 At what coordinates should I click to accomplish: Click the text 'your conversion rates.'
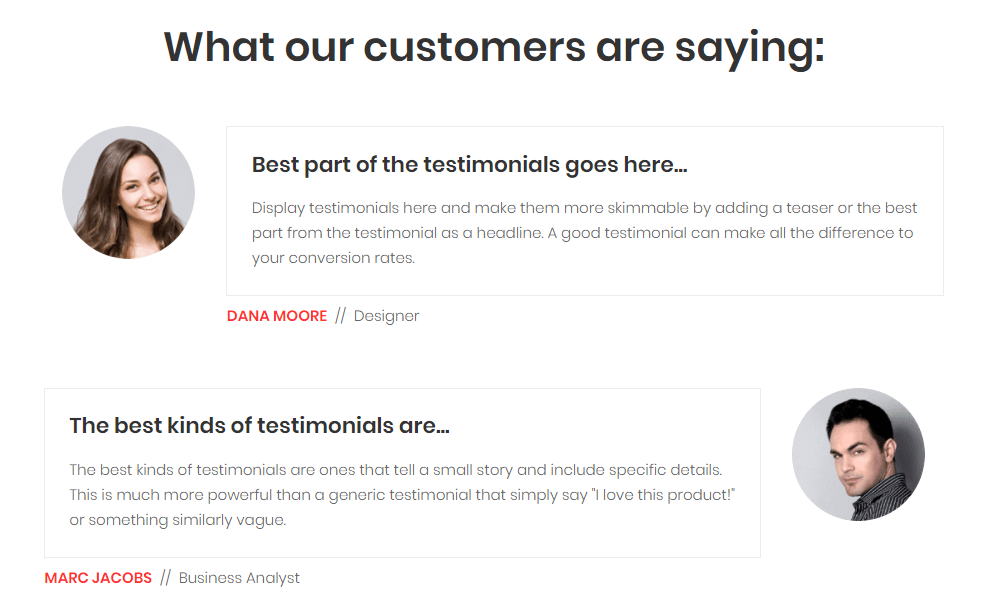(x=333, y=258)
